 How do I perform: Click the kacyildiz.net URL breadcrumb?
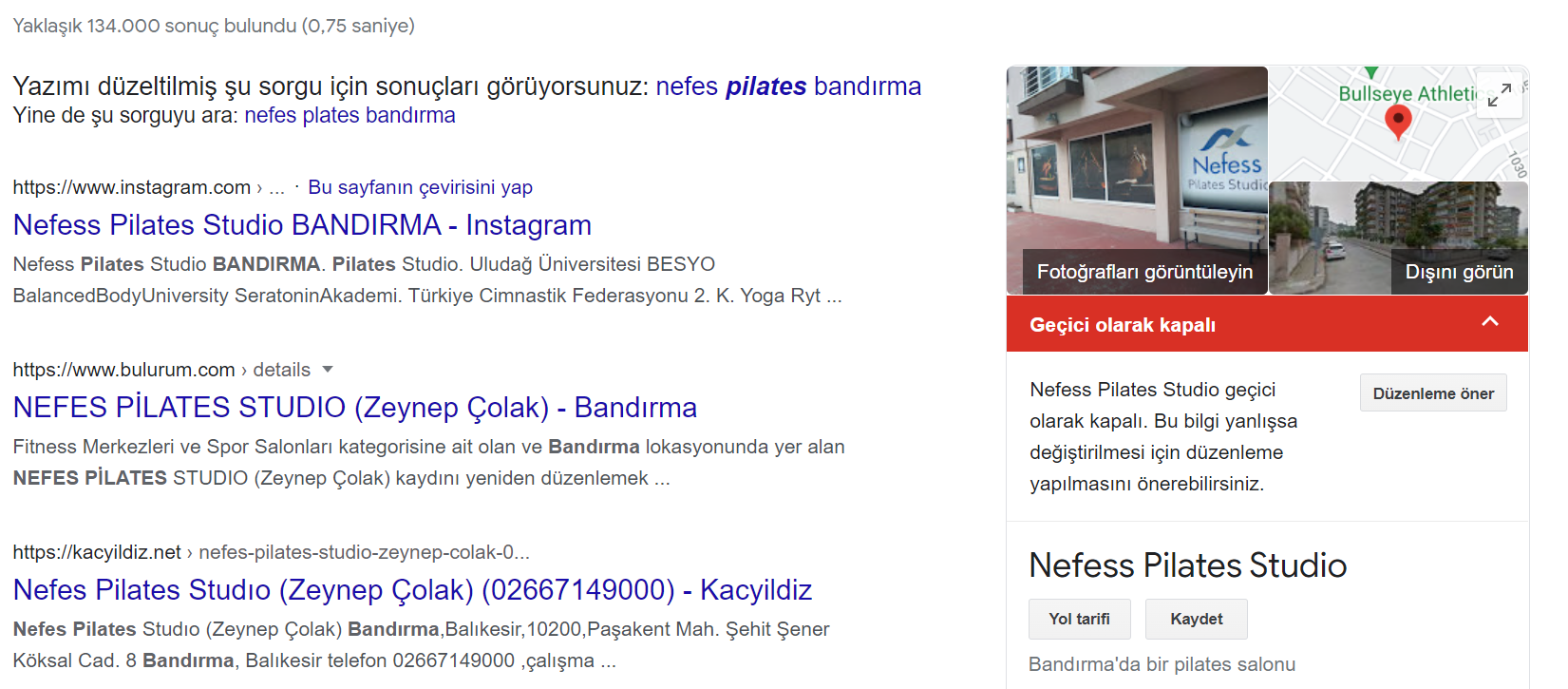click(97, 552)
